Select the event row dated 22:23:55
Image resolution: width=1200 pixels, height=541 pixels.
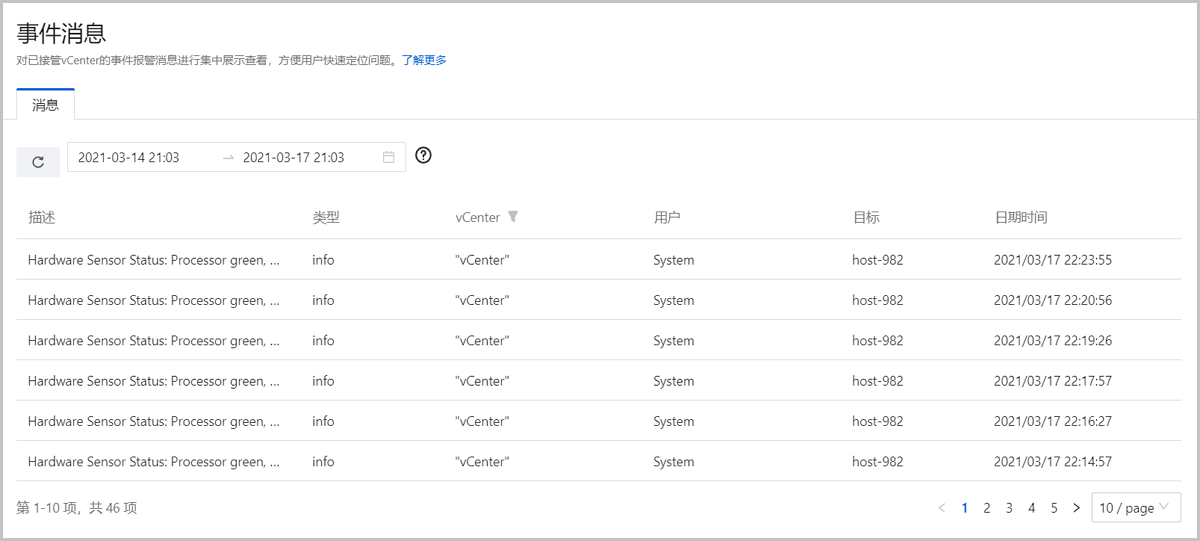598,260
